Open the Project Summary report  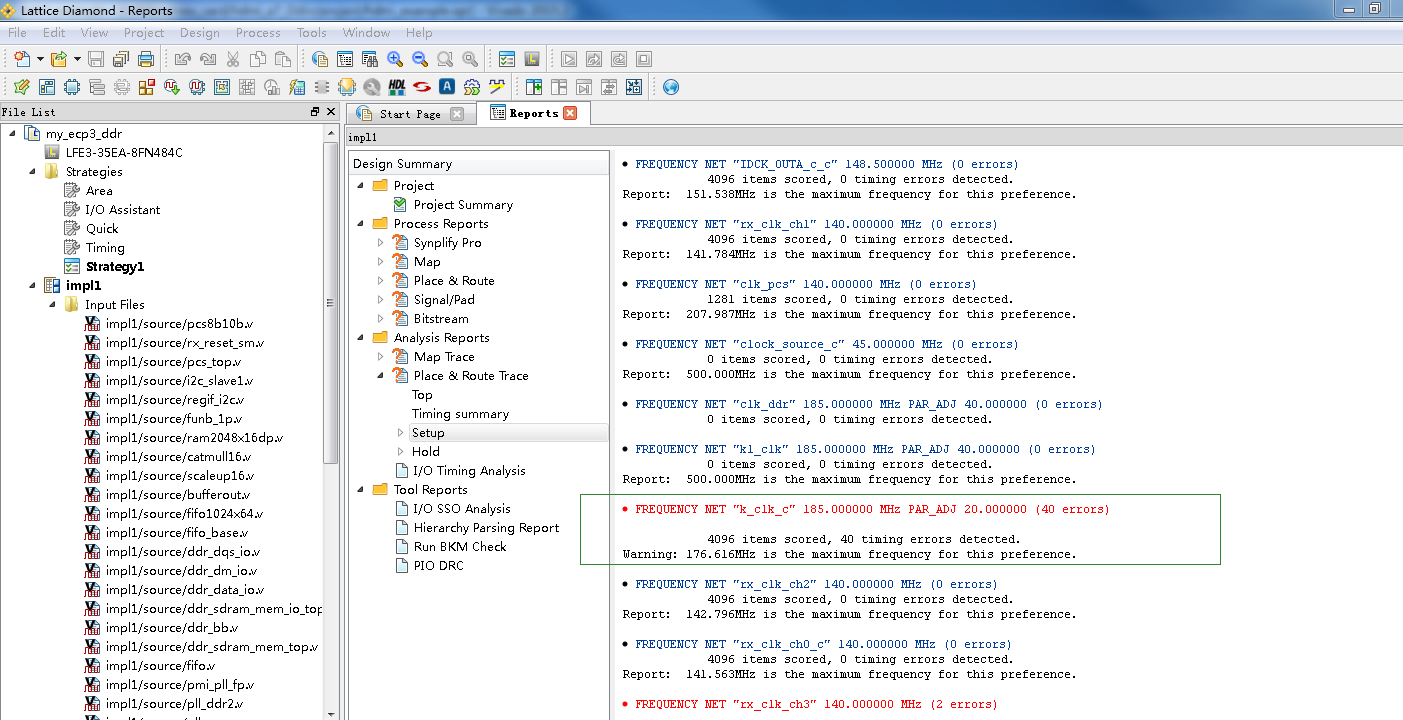[x=462, y=205]
